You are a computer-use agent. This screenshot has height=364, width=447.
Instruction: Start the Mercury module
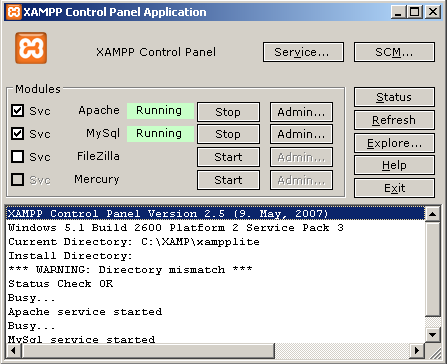[228, 180]
